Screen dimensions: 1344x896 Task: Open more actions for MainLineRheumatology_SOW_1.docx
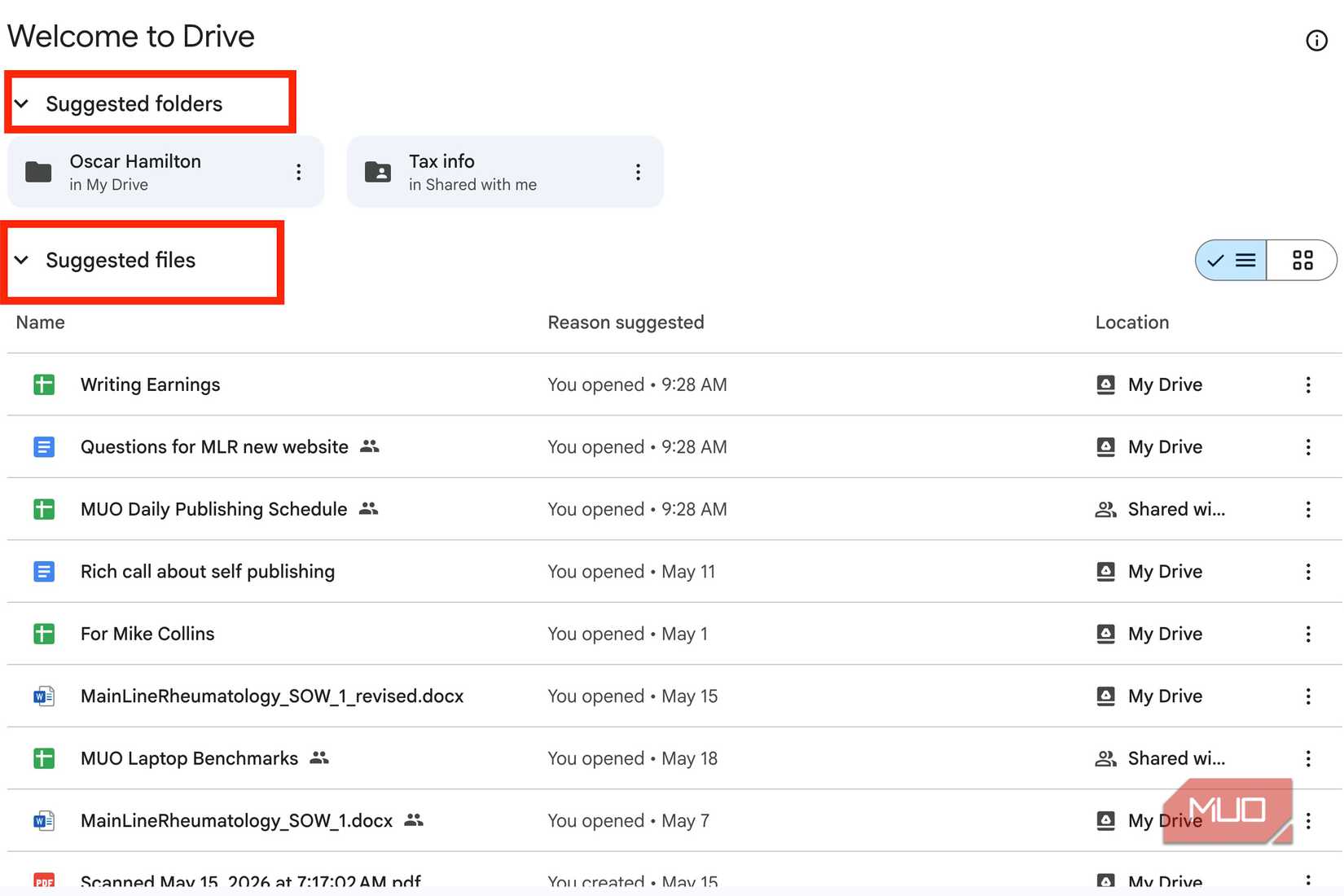pyautogui.click(x=1308, y=821)
